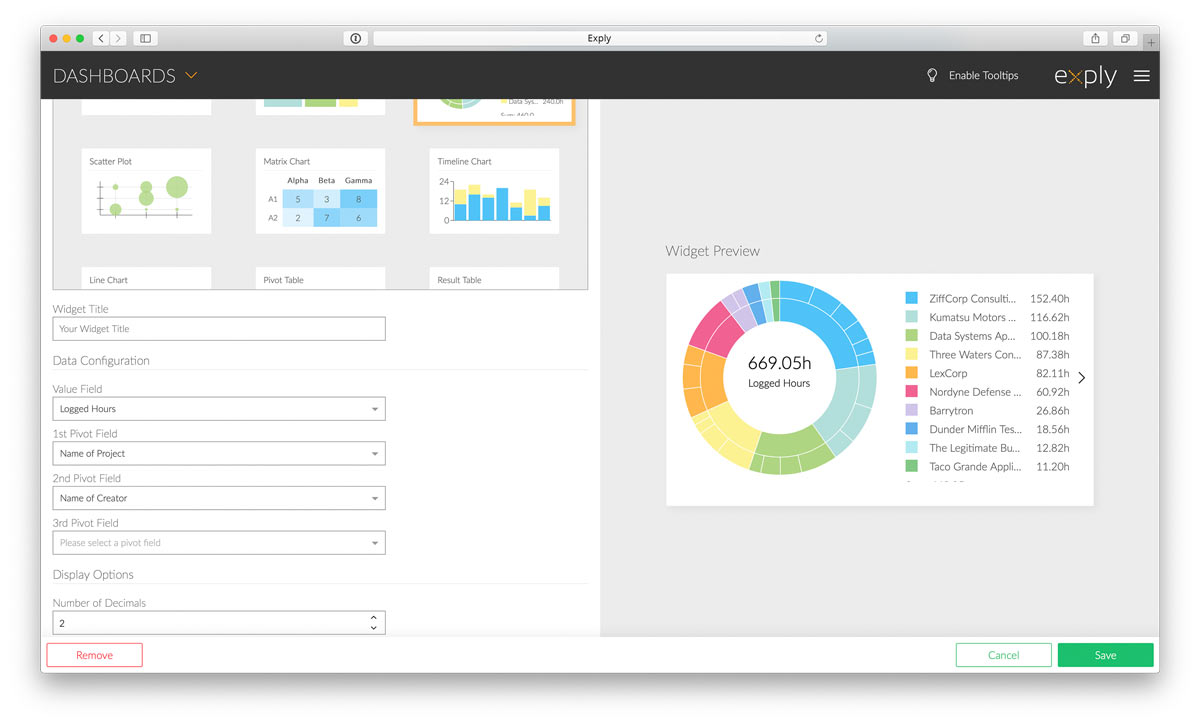
Task: Open the Value Field dropdown
Action: [x=219, y=409]
